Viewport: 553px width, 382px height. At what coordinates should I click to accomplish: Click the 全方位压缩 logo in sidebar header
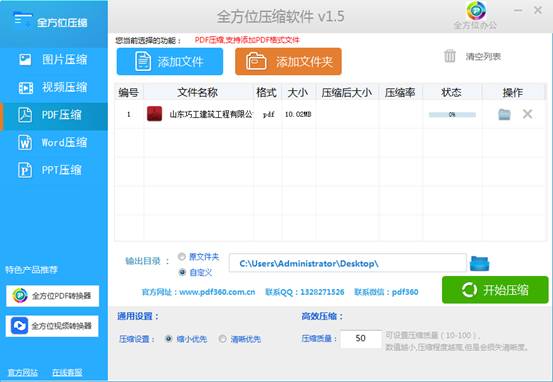pyautogui.click(x=51, y=22)
